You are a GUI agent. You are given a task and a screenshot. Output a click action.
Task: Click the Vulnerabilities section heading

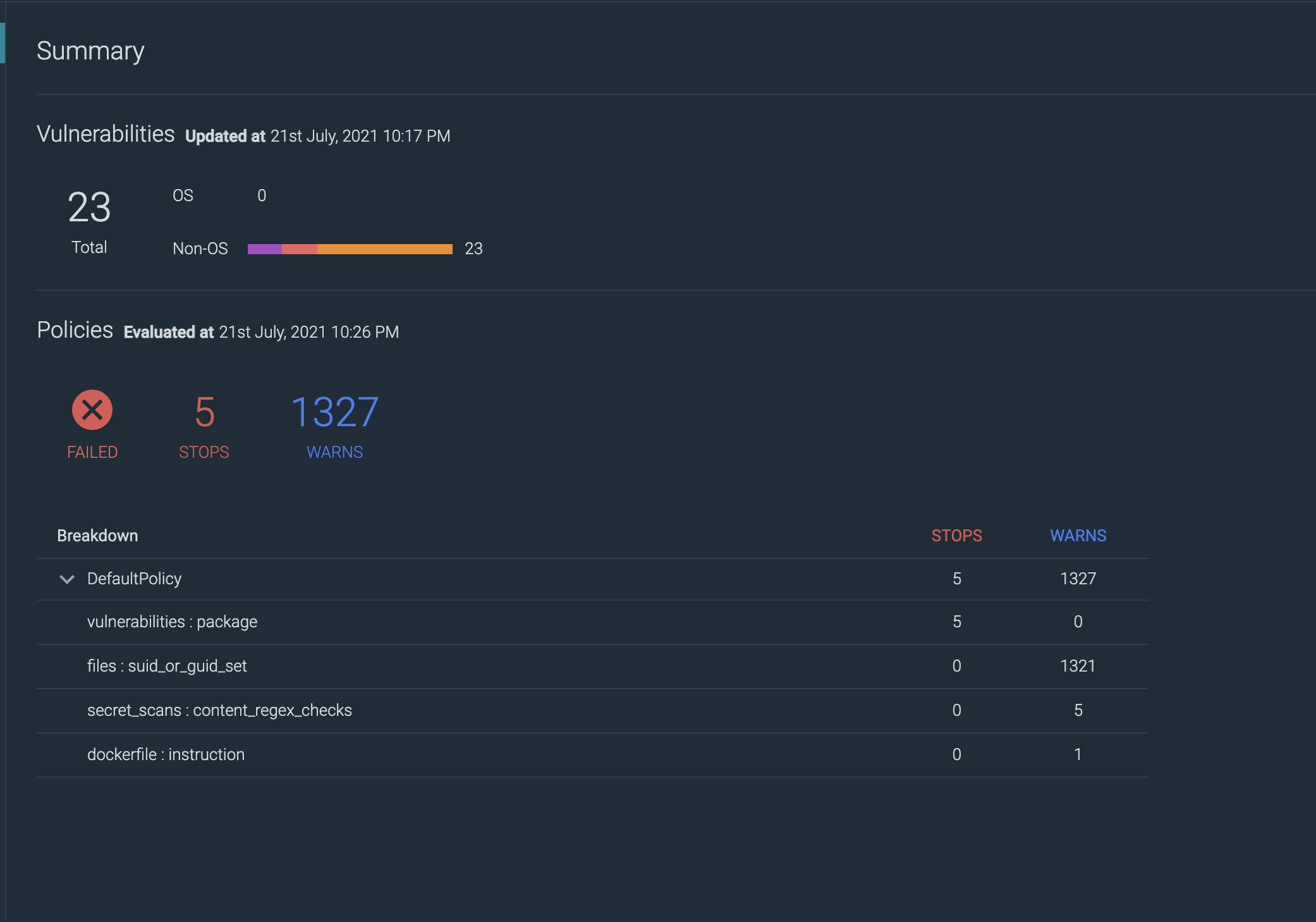tap(106, 134)
